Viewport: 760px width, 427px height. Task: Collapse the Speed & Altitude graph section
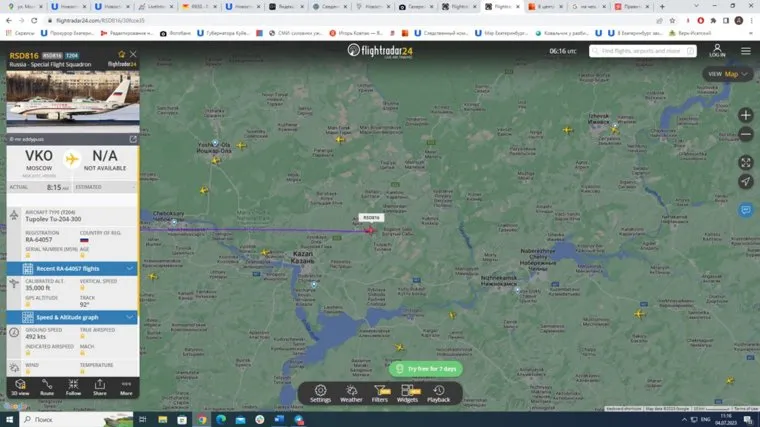(x=130, y=317)
